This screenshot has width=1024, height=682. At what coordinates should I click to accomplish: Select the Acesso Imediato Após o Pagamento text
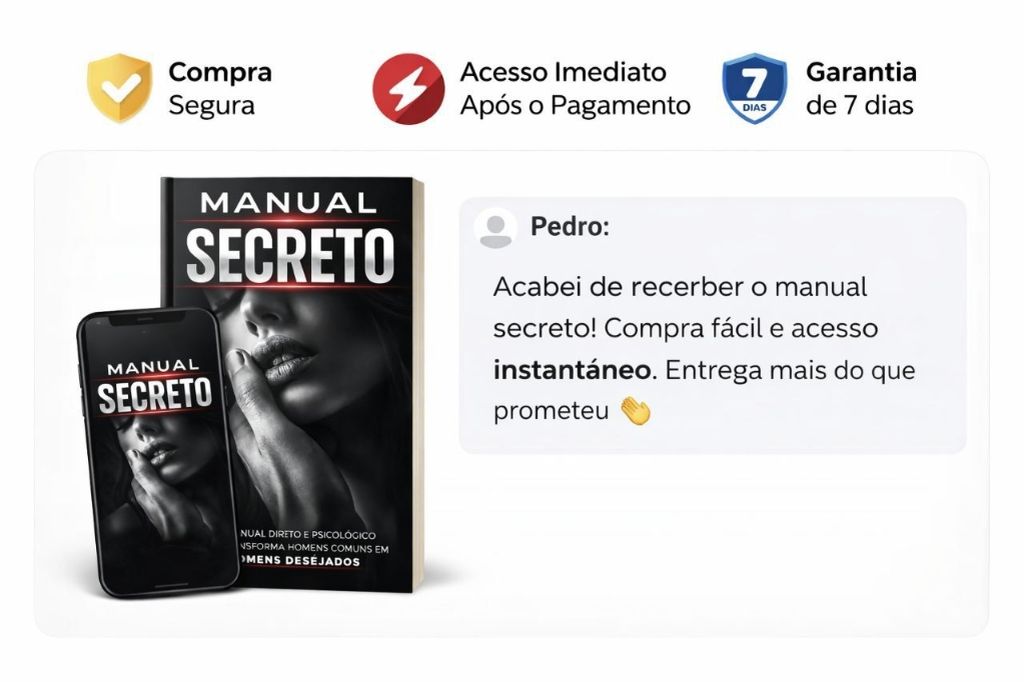pos(575,88)
